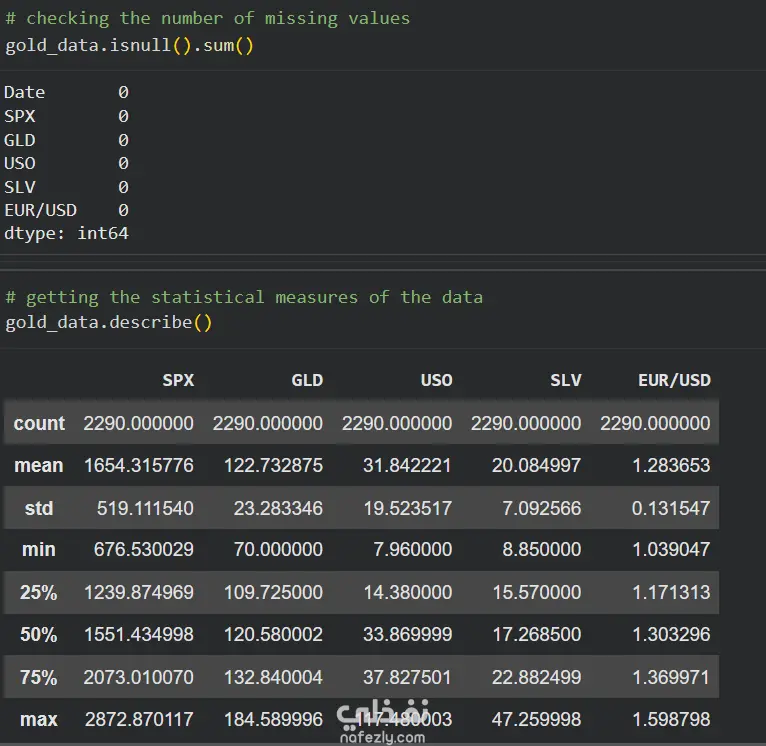Select EUR/USD min value 1.039047
Screen dimensions: 766x746
tap(671, 550)
